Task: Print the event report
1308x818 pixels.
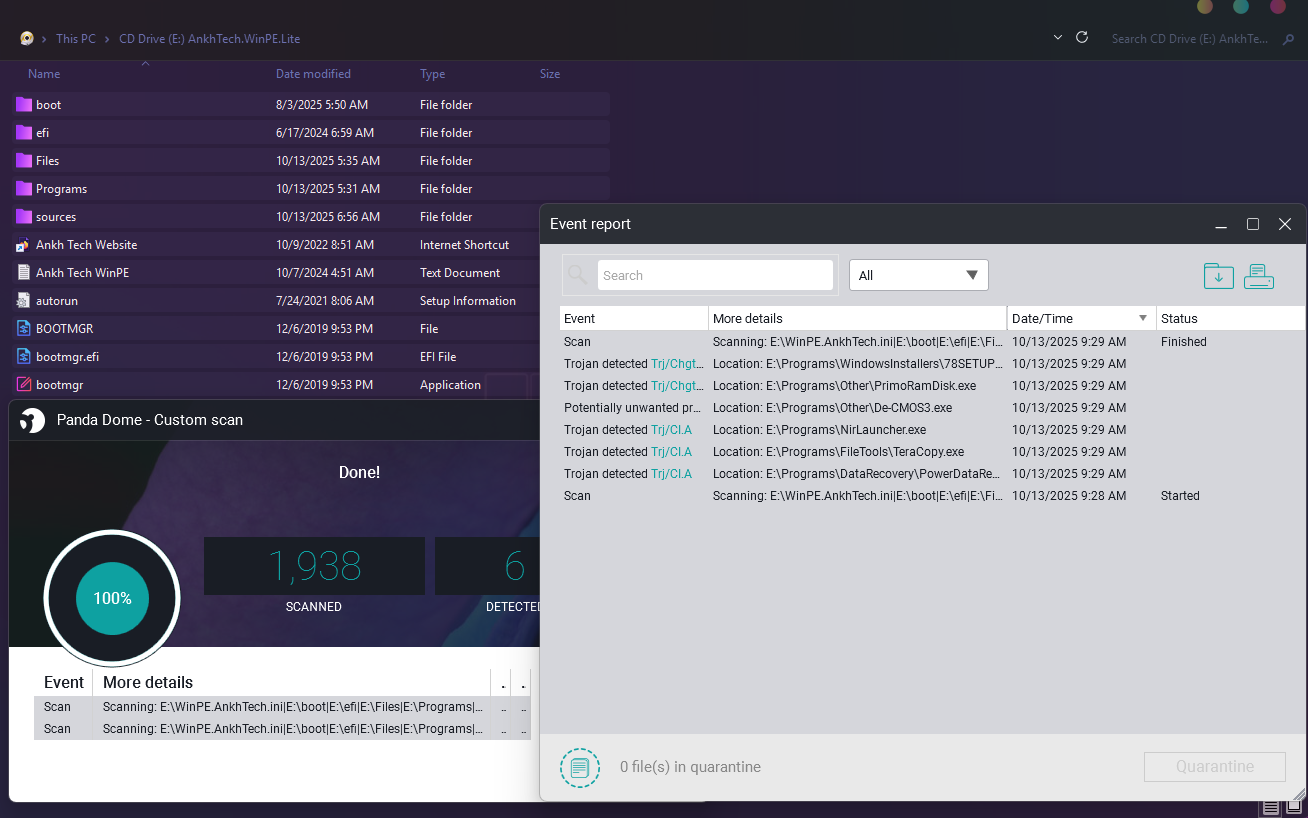Action: pyautogui.click(x=1259, y=275)
